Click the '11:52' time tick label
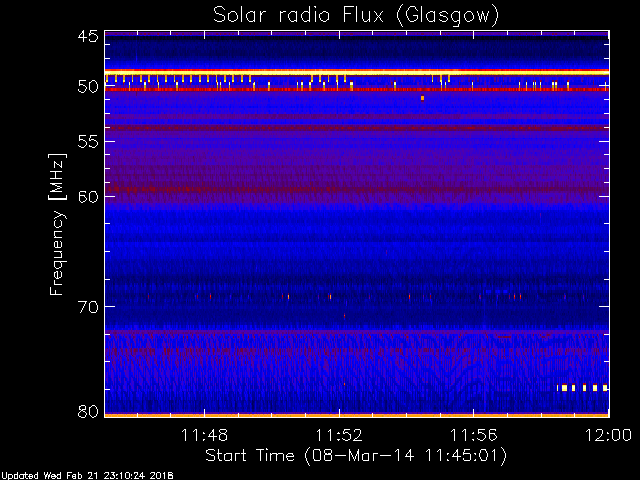The width and height of the screenshot is (640, 480). coord(339,435)
